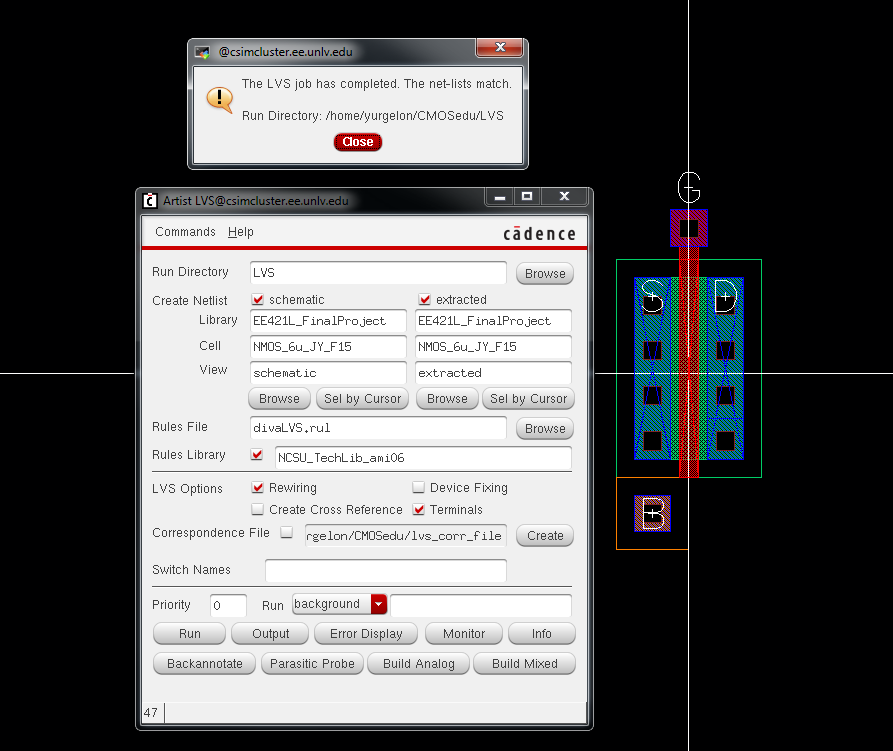The height and width of the screenshot is (751, 893).
Task: Click the Artist LVS window title icon
Action: tap(150, 200)
